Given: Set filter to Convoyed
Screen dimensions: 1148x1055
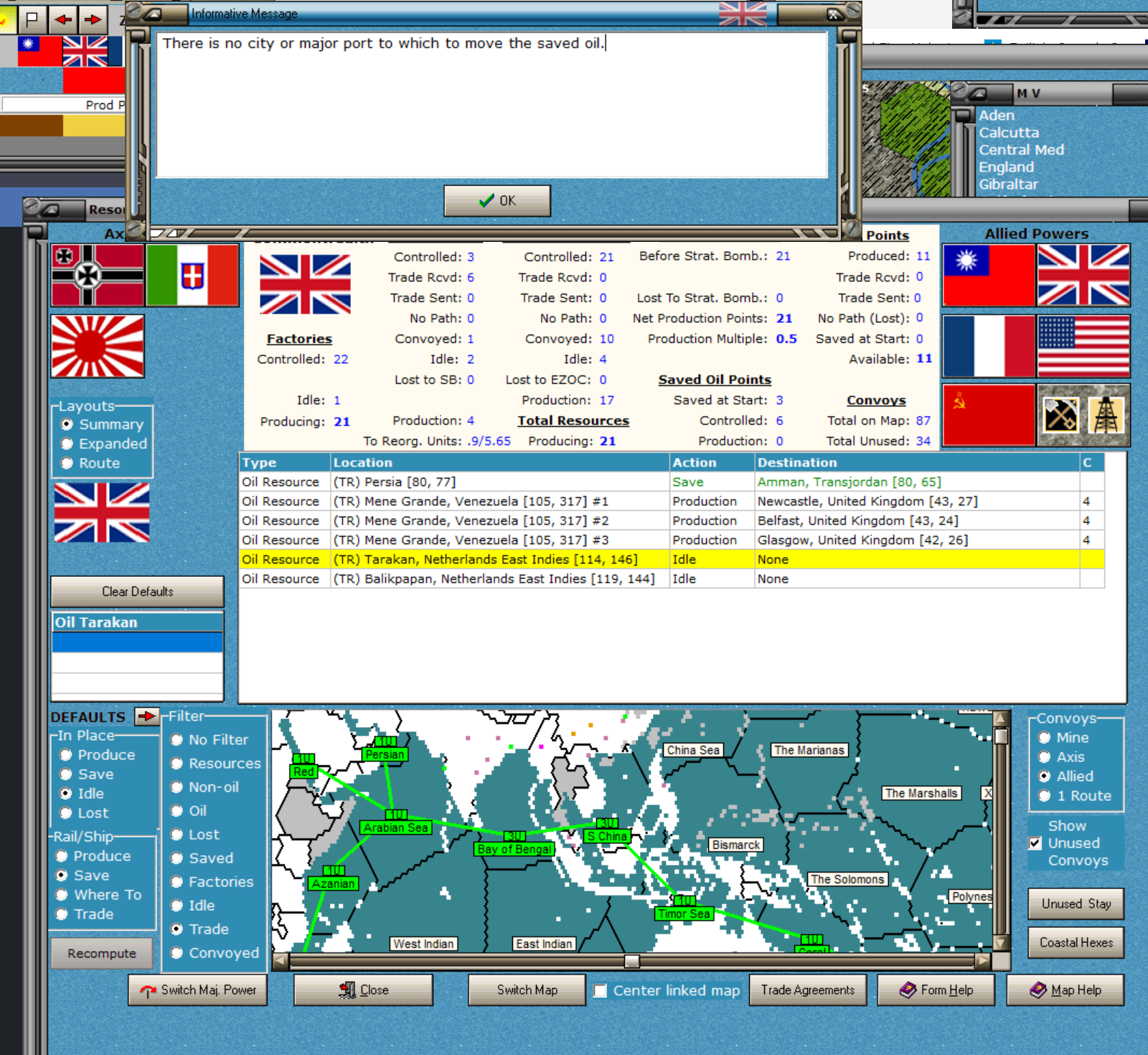Looking at the screenshot, I should coord(215,952).
